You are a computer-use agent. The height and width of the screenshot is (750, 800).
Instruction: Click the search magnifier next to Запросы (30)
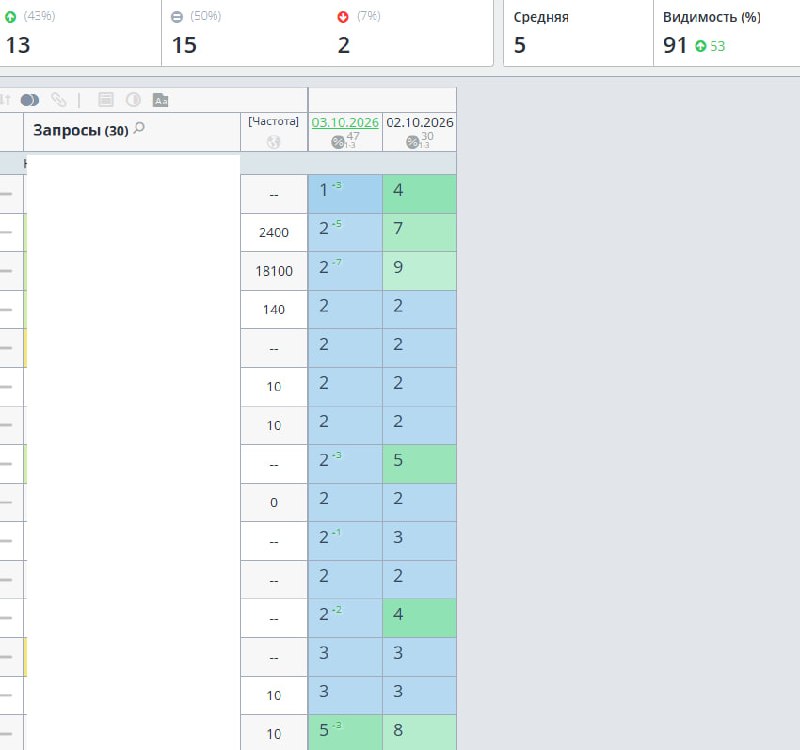pos(139,129)
